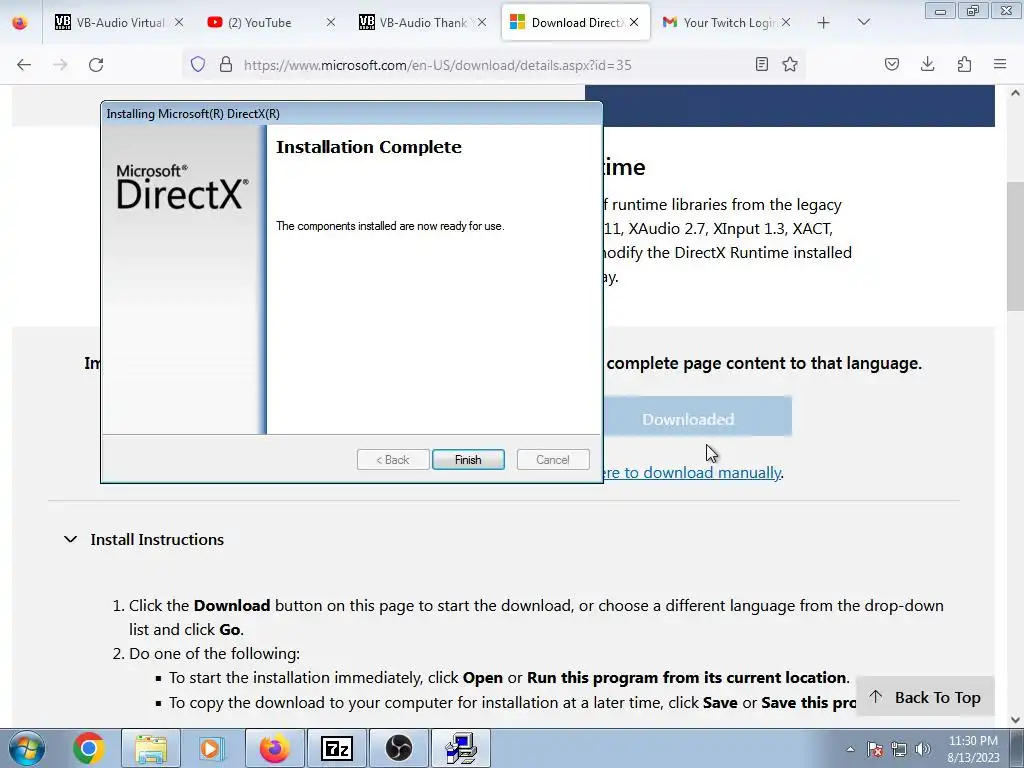Open the Firefox downloads panel
Viewport: 1024px width, 768px height.
(927, 64)
